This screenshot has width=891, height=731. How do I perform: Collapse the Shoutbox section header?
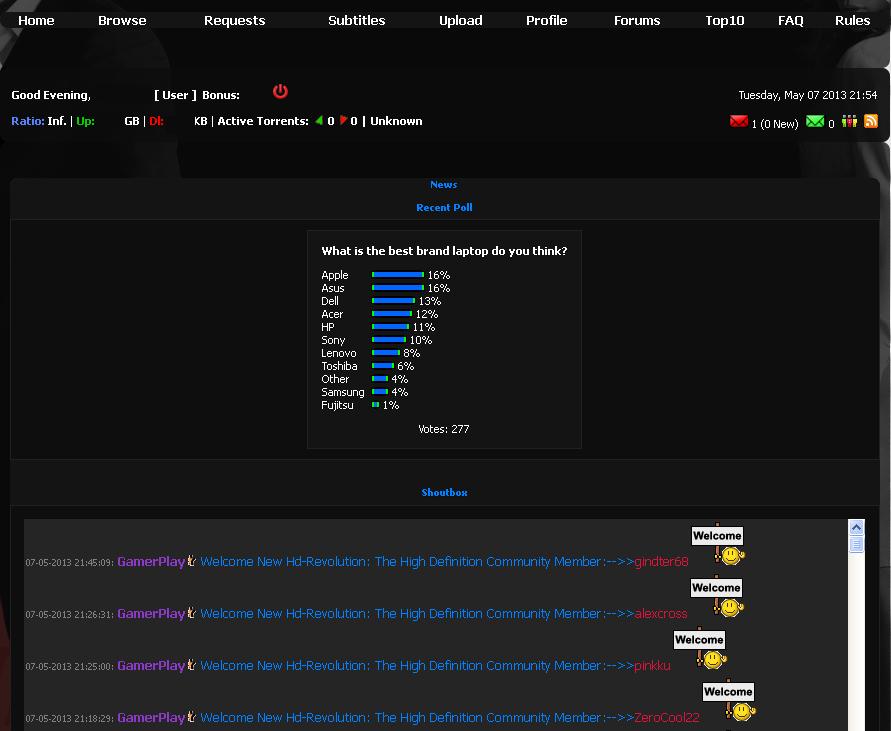pyautogui.click(x=444, y=493)
